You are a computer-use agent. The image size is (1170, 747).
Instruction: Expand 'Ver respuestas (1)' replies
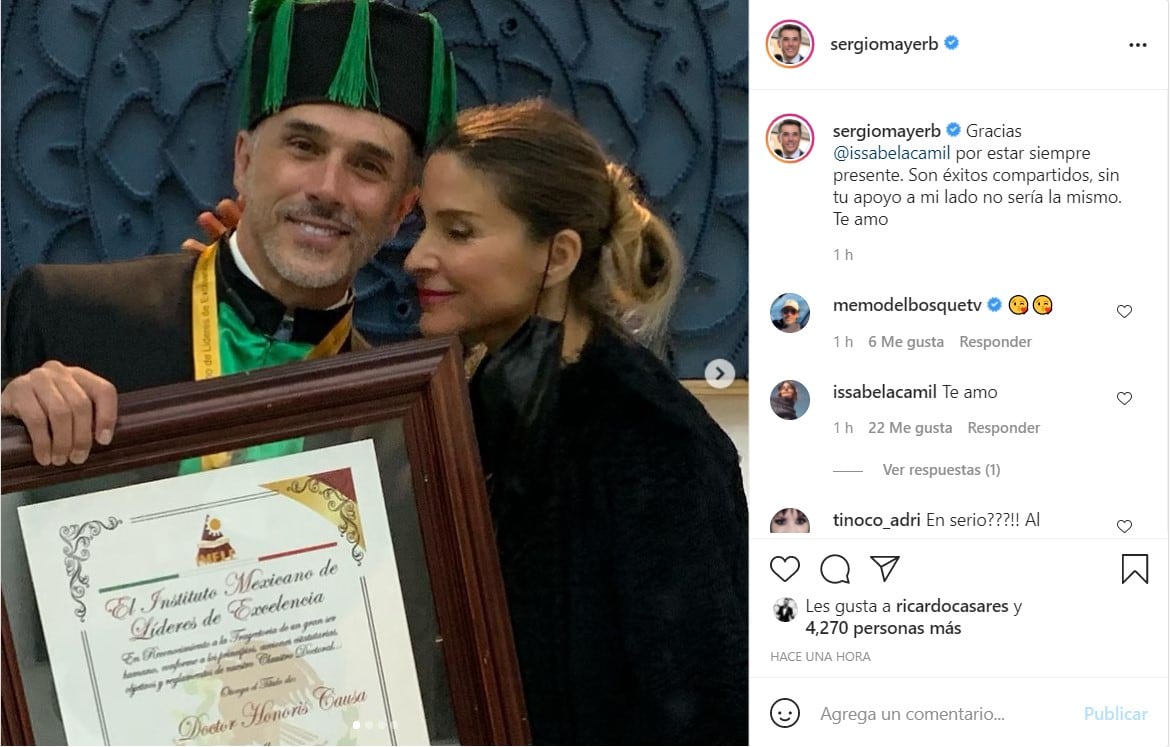(941, 470)
